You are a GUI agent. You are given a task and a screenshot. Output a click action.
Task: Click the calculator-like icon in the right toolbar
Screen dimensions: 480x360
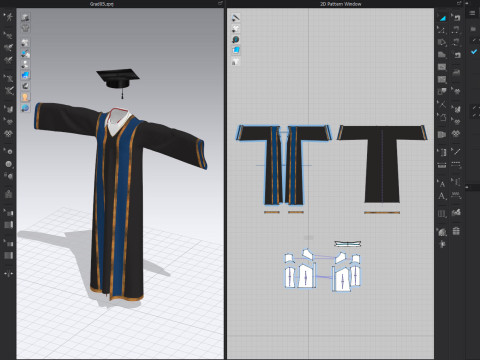pyautogui.click(x=456, y=231)
